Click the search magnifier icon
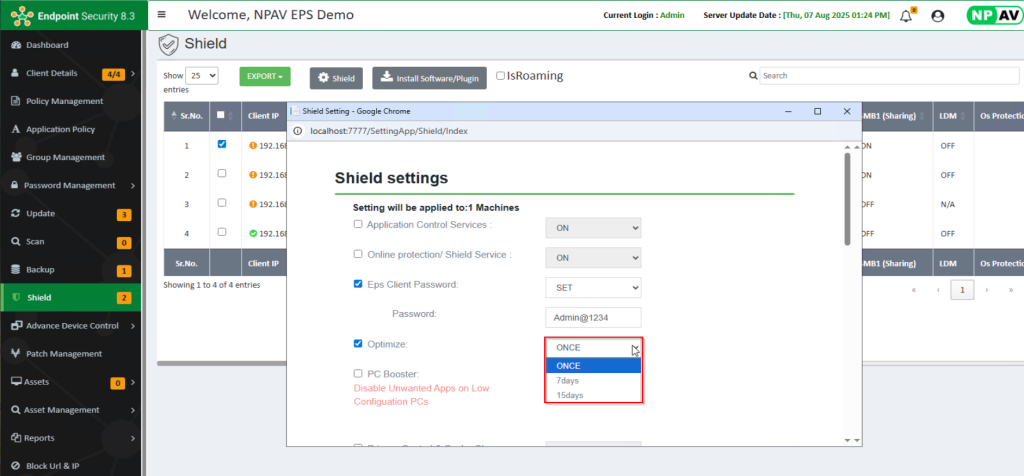 (x=753, y=76)
